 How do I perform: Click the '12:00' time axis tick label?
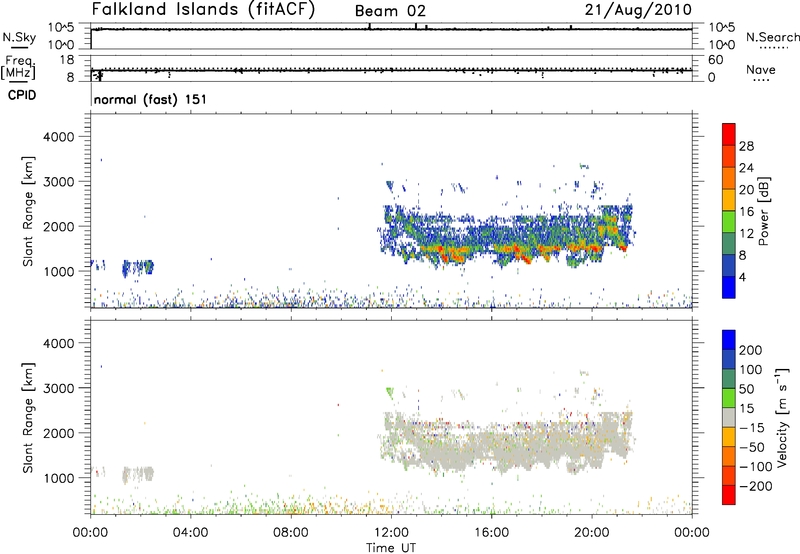tap(391, 533)
